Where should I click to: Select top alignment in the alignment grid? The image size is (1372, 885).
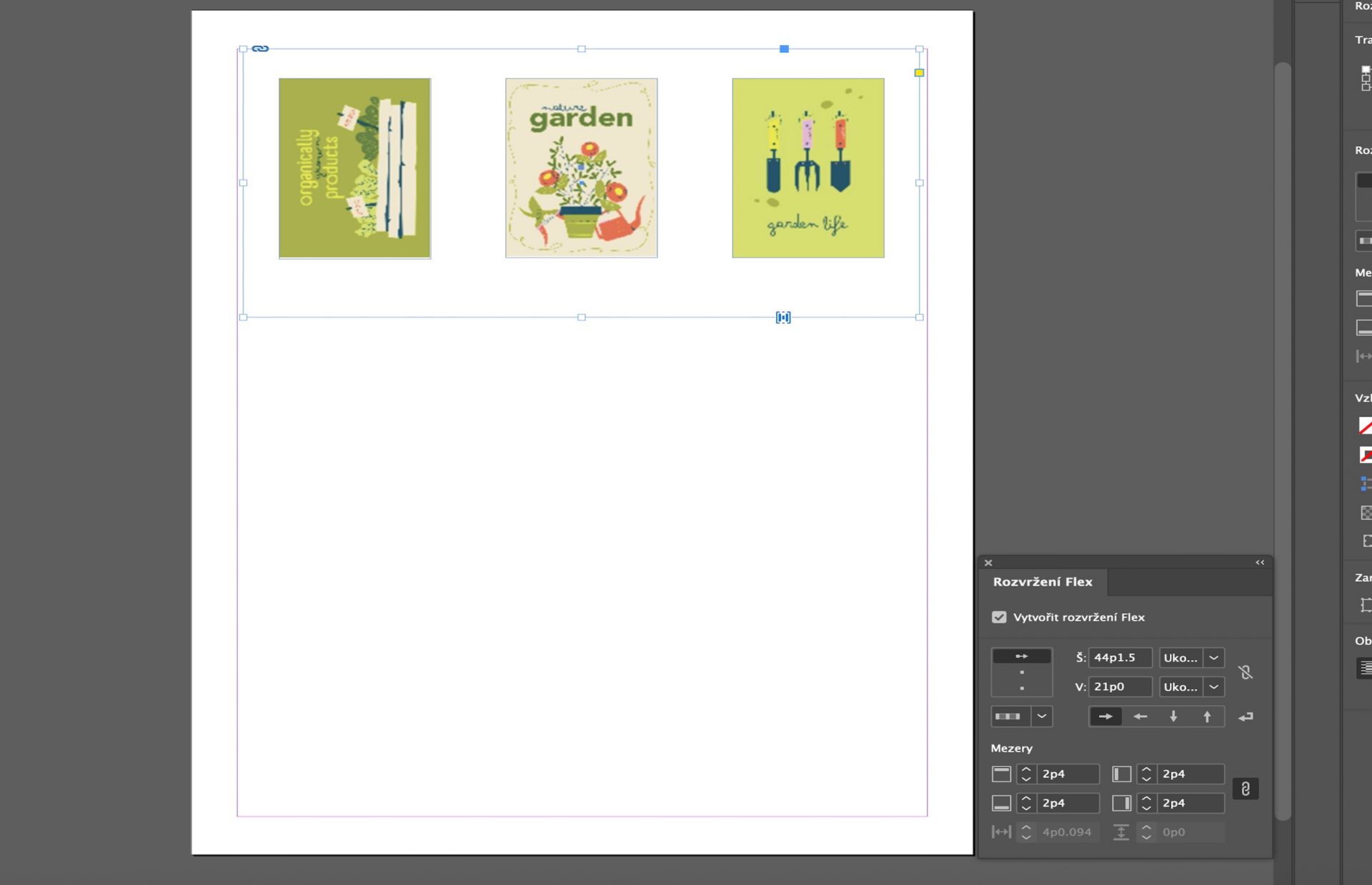click(1022, 656)
